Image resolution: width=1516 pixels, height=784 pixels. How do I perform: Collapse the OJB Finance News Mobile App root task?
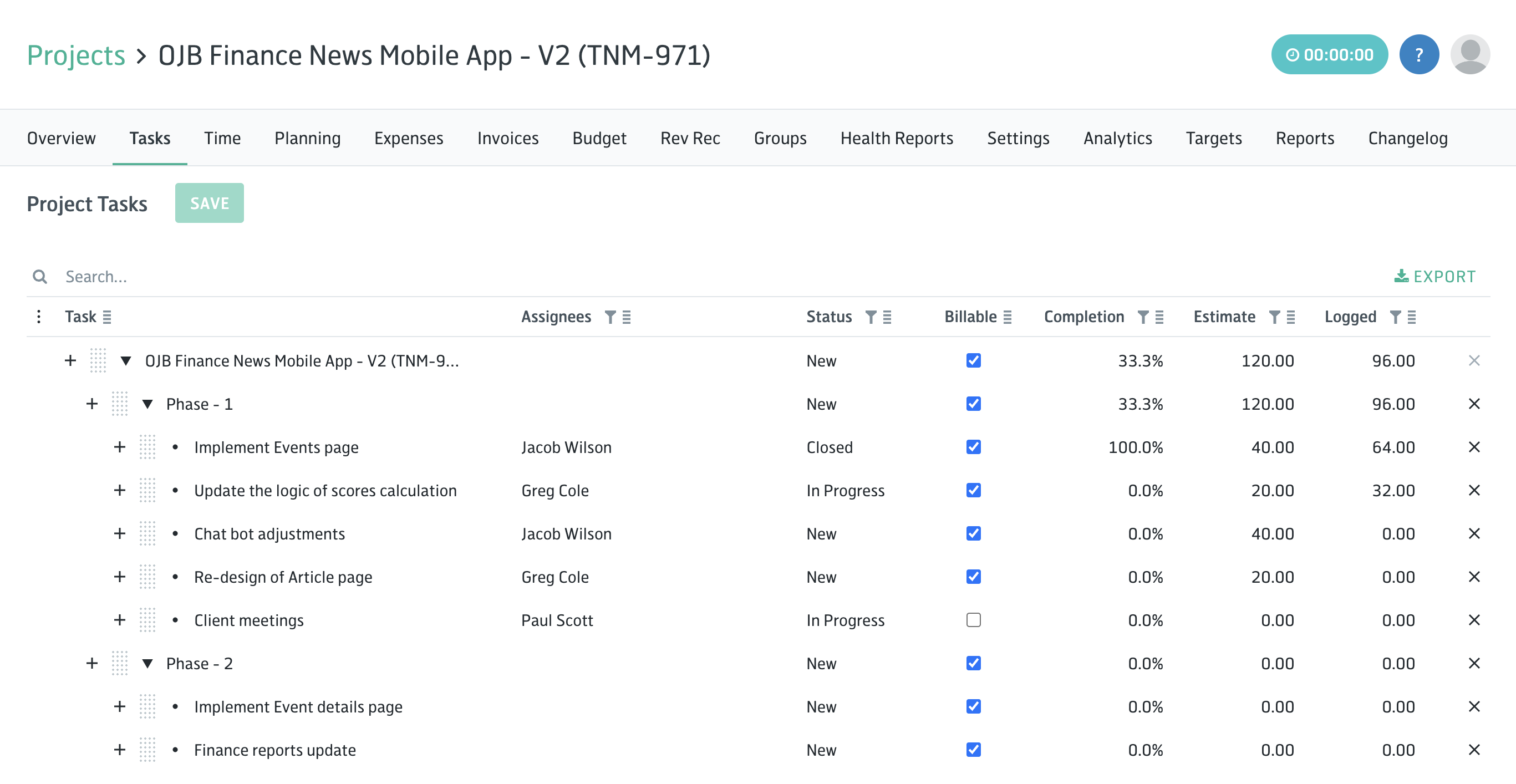pyautogui.click(x=125, y=361)
